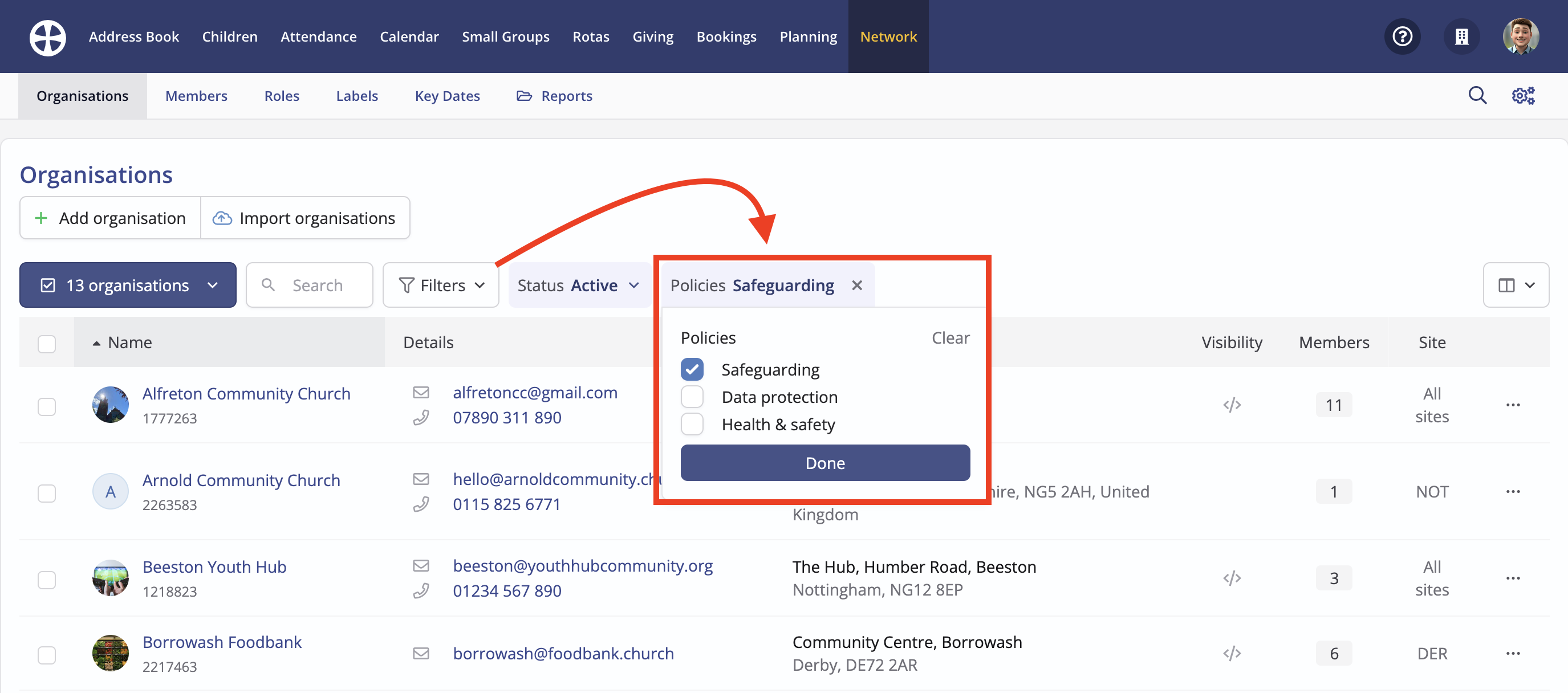Screen dimensions: 1568x693
Task: Open the Calendar module
Action: tap(409, 36)
